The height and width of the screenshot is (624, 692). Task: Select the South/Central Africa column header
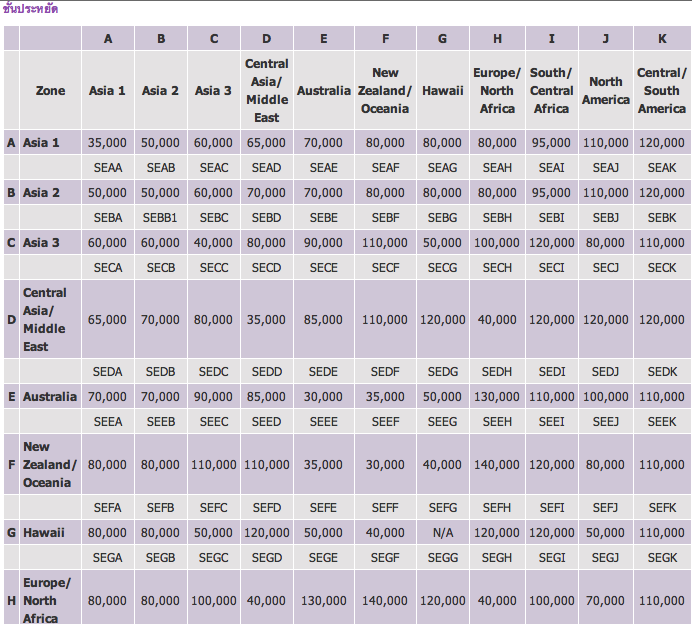[x=551, y=91]
